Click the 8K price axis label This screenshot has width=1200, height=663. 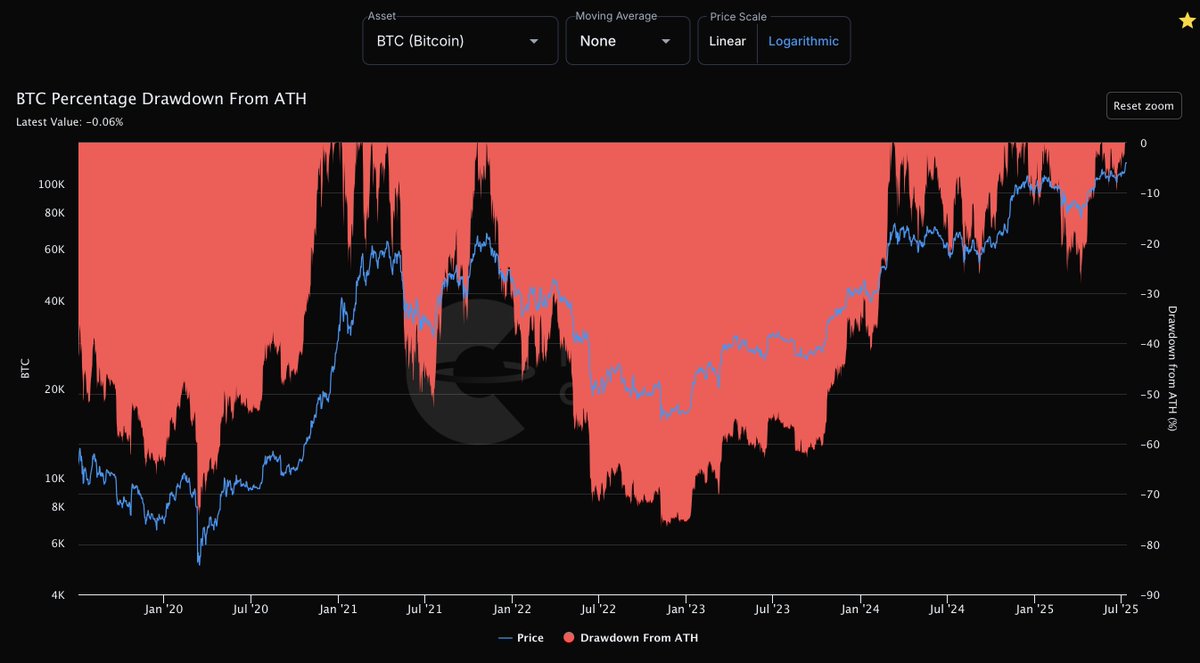tap(57, 508)
